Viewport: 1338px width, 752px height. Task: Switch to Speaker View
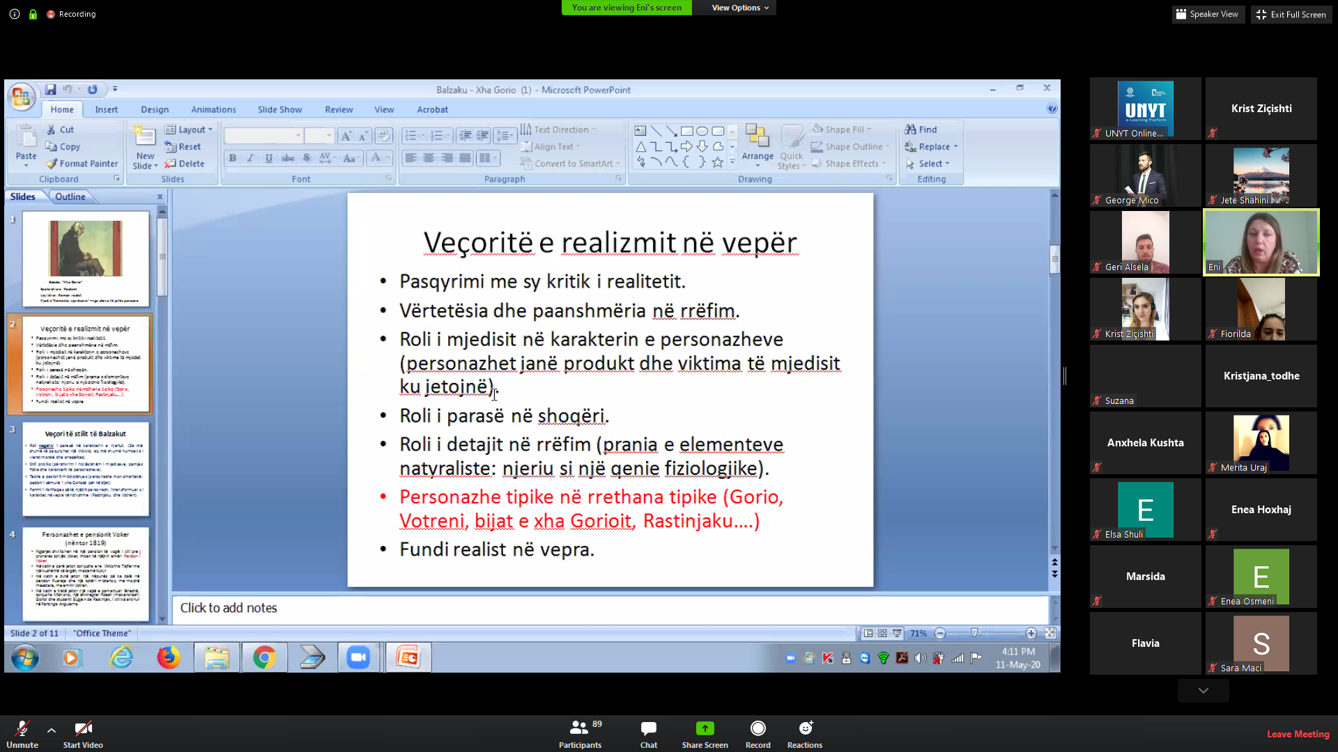click(x=1208, y=14)
